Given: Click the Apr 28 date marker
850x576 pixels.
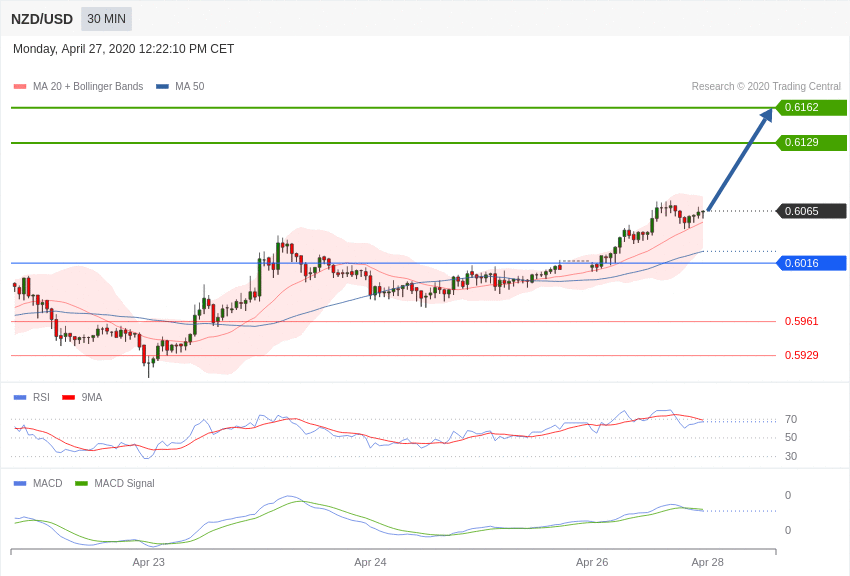Looking at the screenshot, I should tap(707, 562).
